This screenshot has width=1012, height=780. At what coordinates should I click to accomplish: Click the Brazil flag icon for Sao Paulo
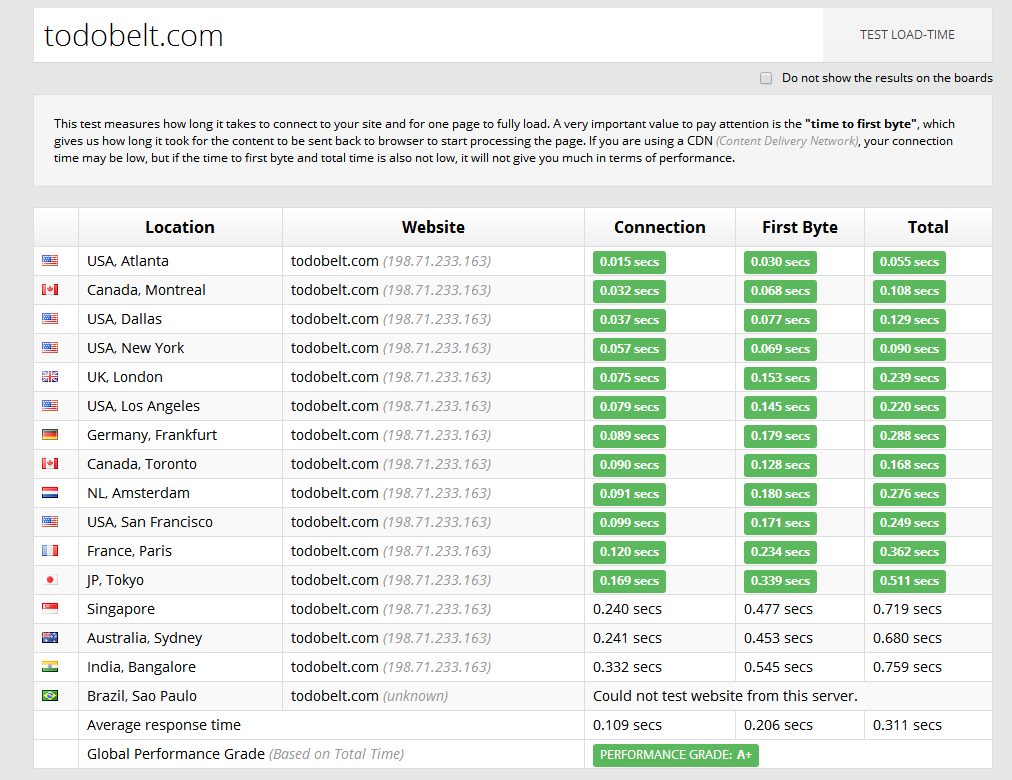pyautogui.click(x=50, y=695)
